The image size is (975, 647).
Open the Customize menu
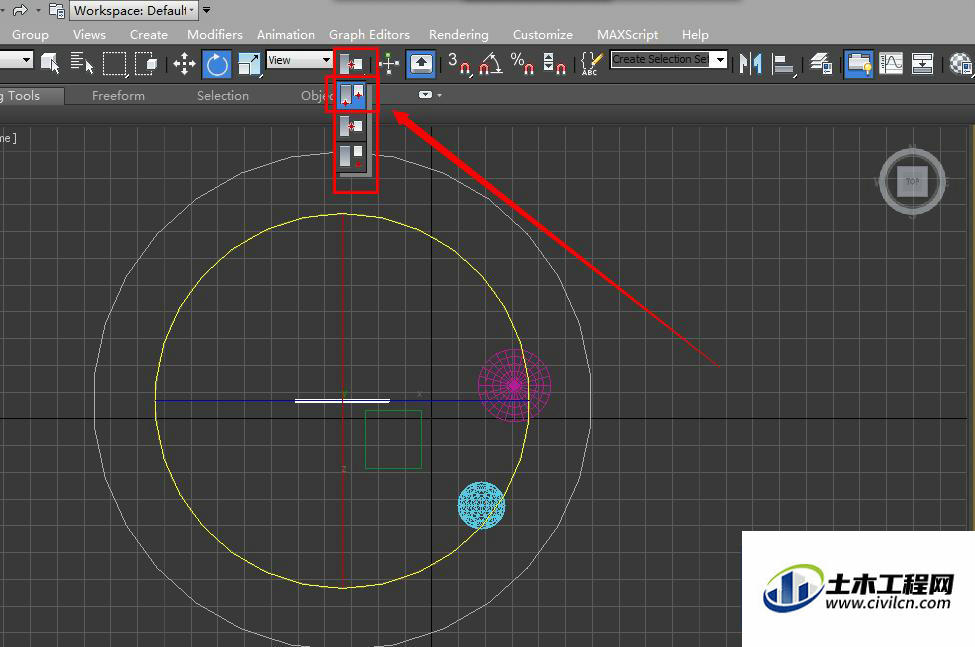point(542,35)
